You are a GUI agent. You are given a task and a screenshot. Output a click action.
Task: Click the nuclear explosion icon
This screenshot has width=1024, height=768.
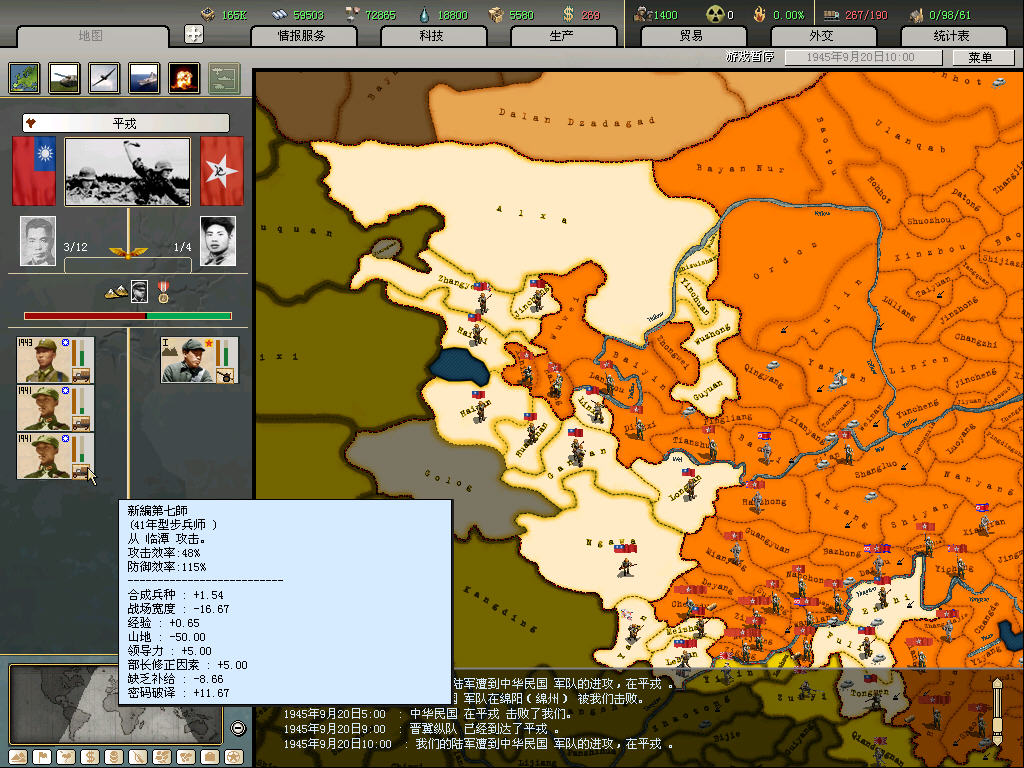pos(184,78)
